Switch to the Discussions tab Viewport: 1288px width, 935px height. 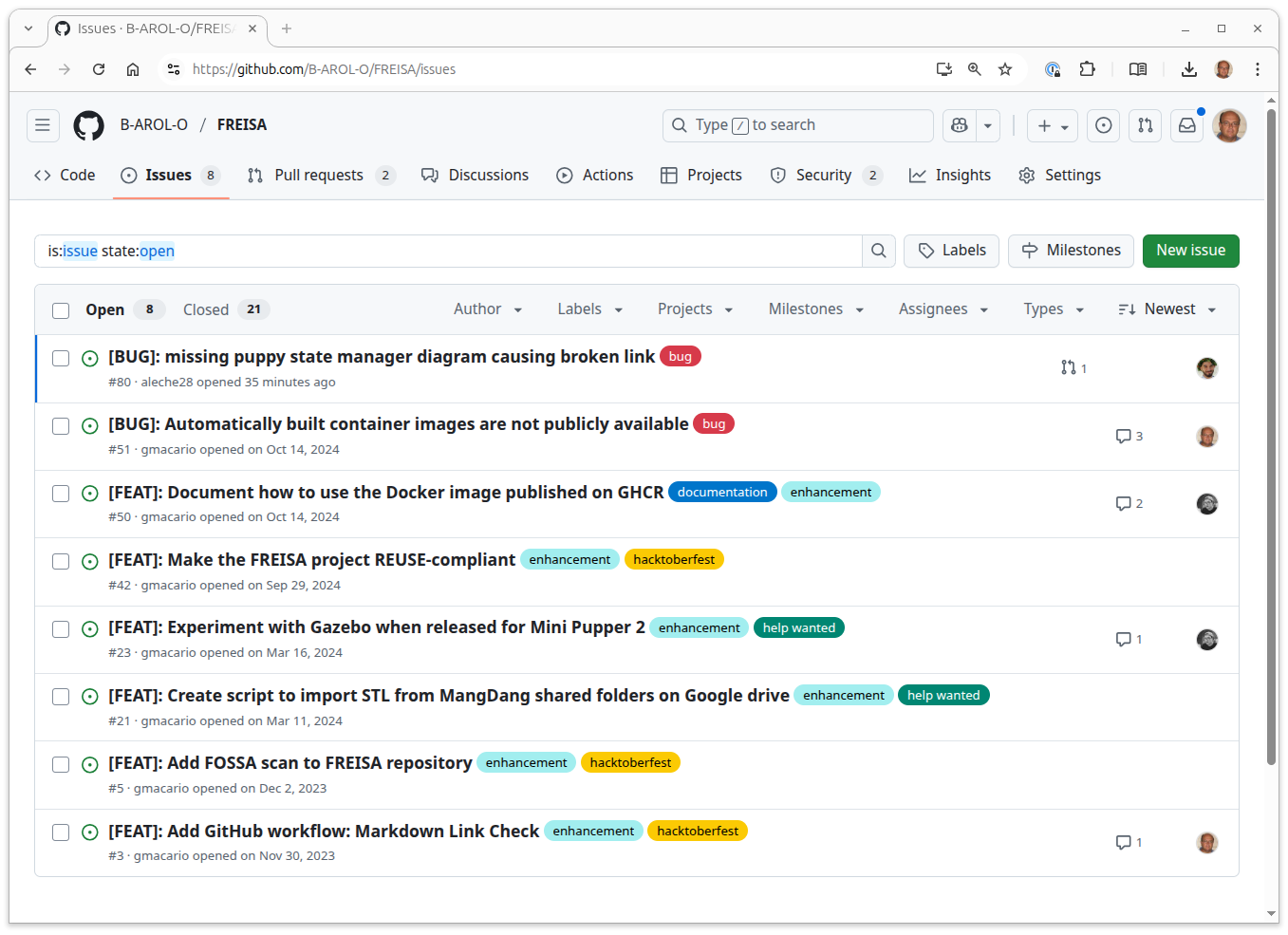pyautogui.click(x=475, y=176)
